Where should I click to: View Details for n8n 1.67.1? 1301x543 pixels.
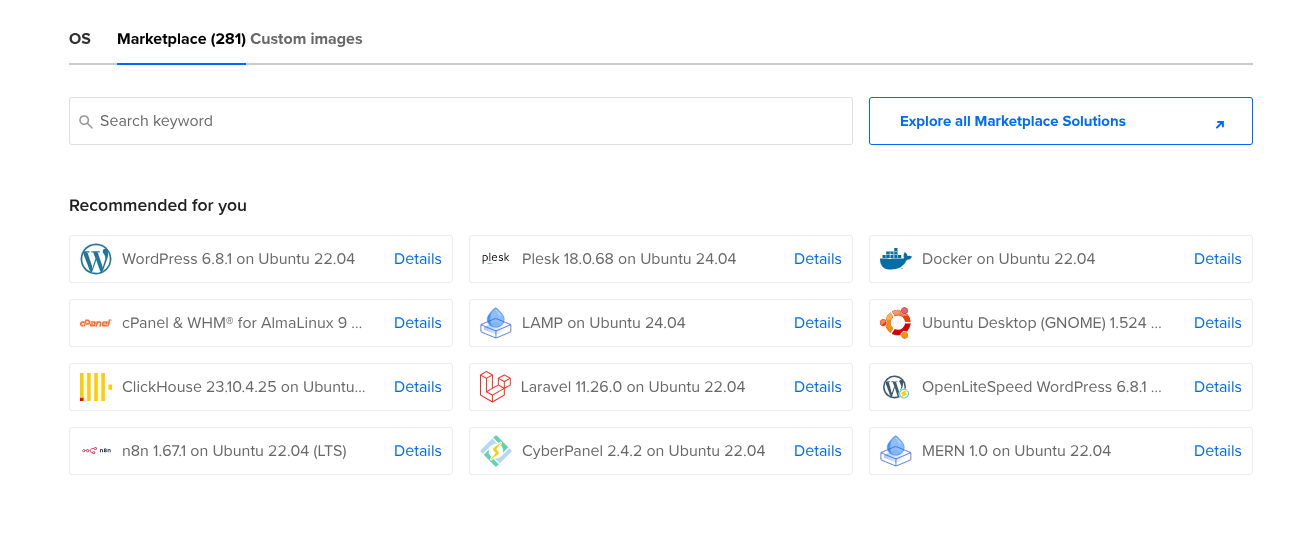point(418,451)
